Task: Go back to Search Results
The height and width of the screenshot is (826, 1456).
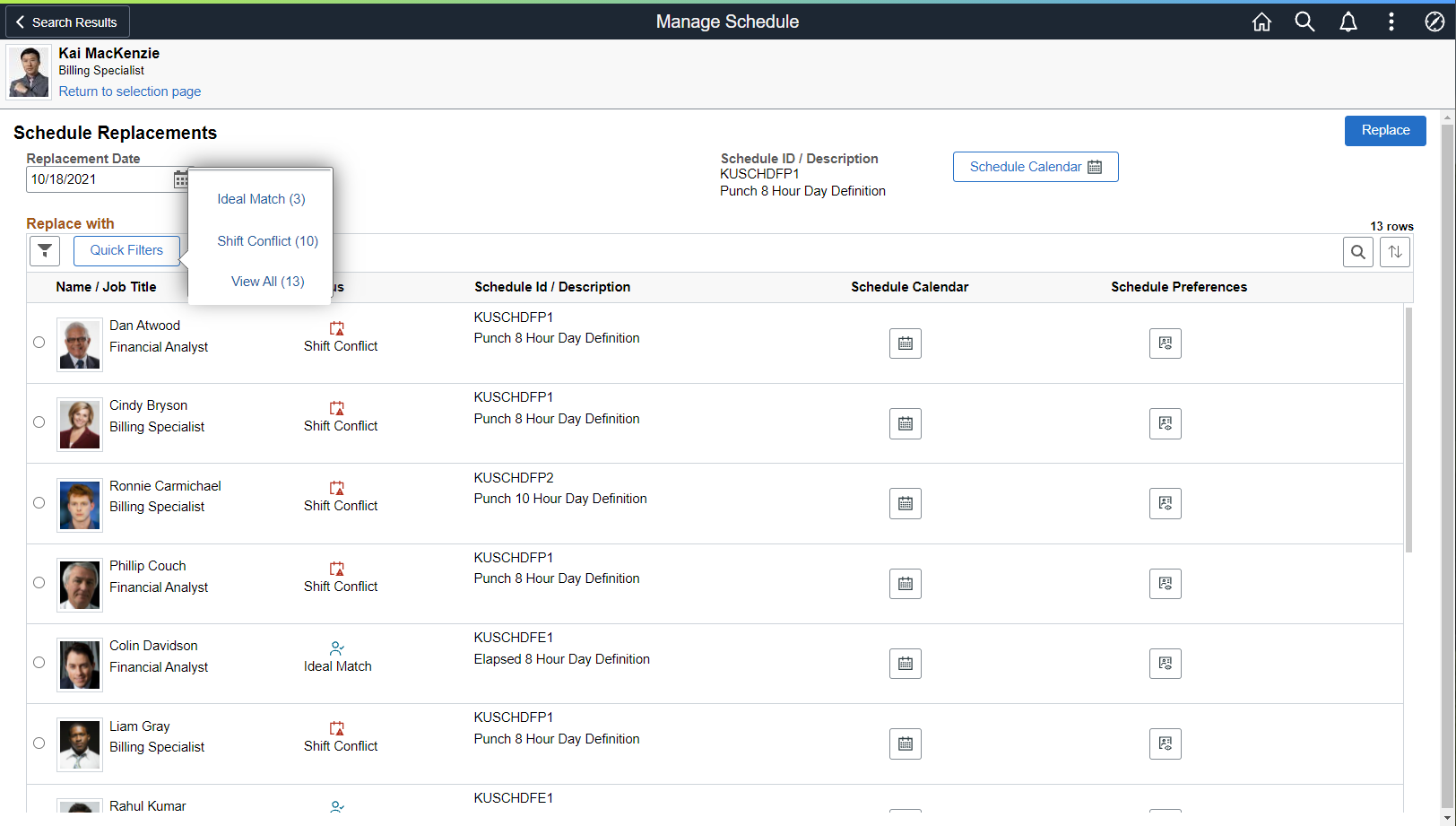Action: (67, 22)
